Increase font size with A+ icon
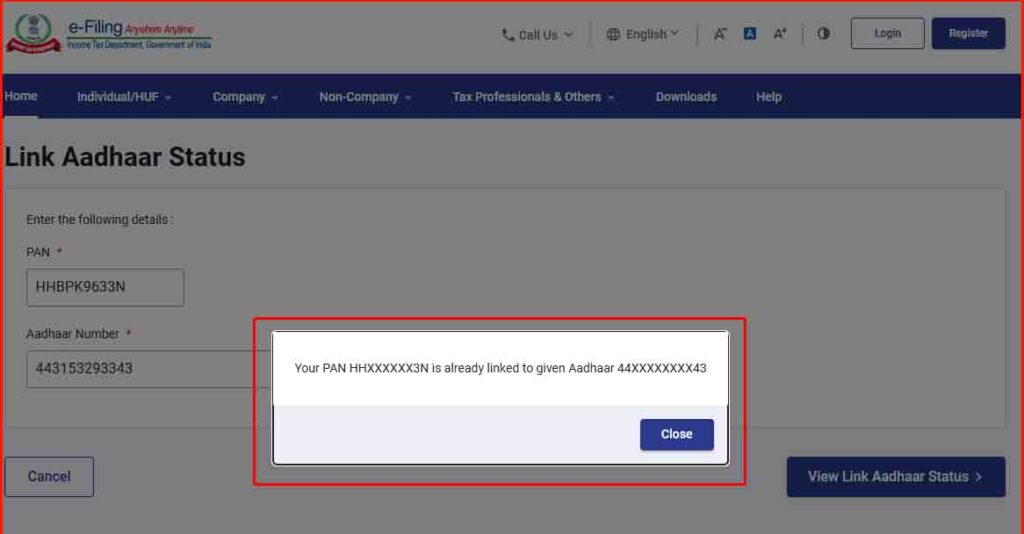1024x534 pixels. [780, 33]
